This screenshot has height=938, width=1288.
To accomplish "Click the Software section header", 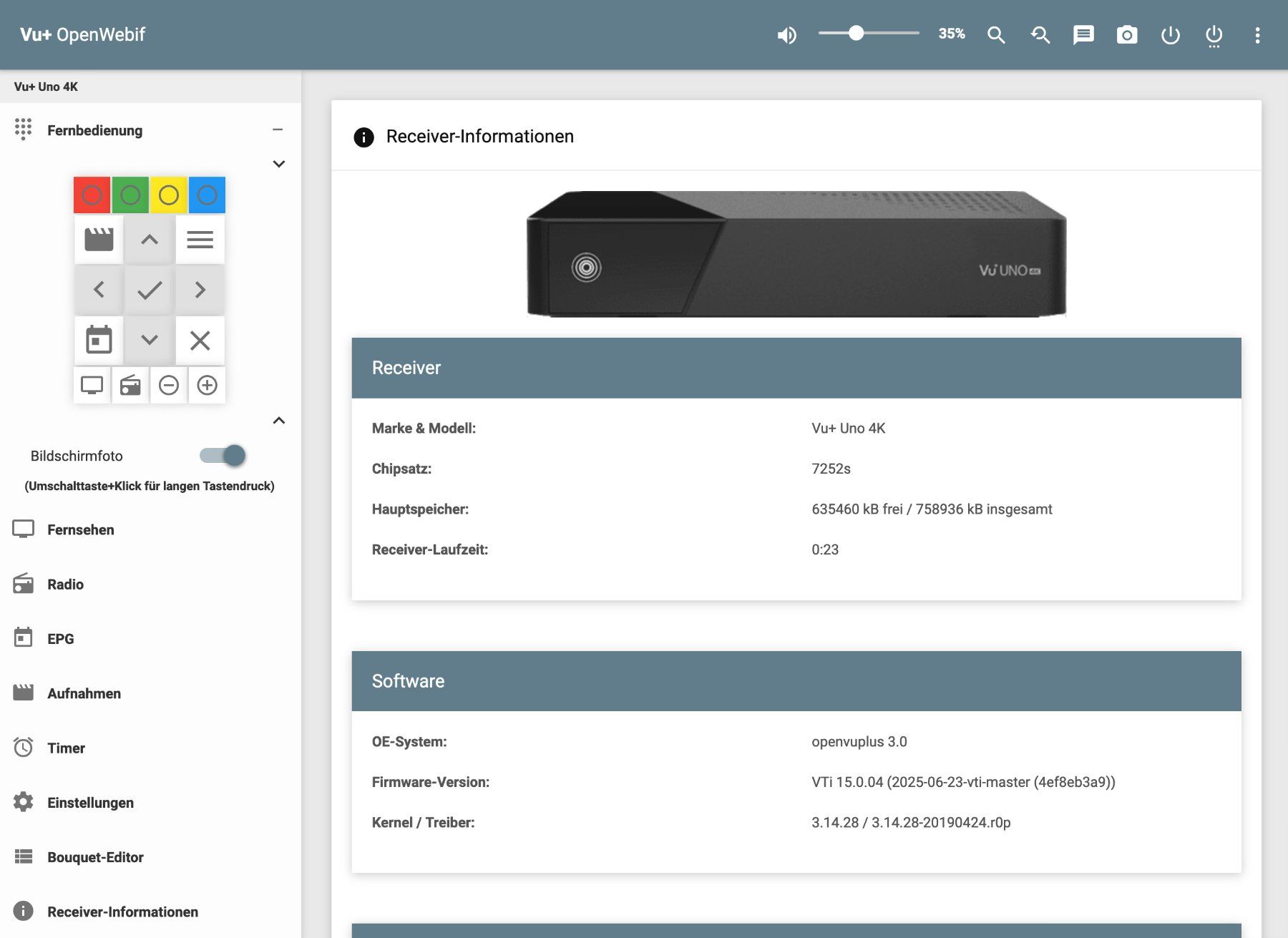I will pos(796,681).
